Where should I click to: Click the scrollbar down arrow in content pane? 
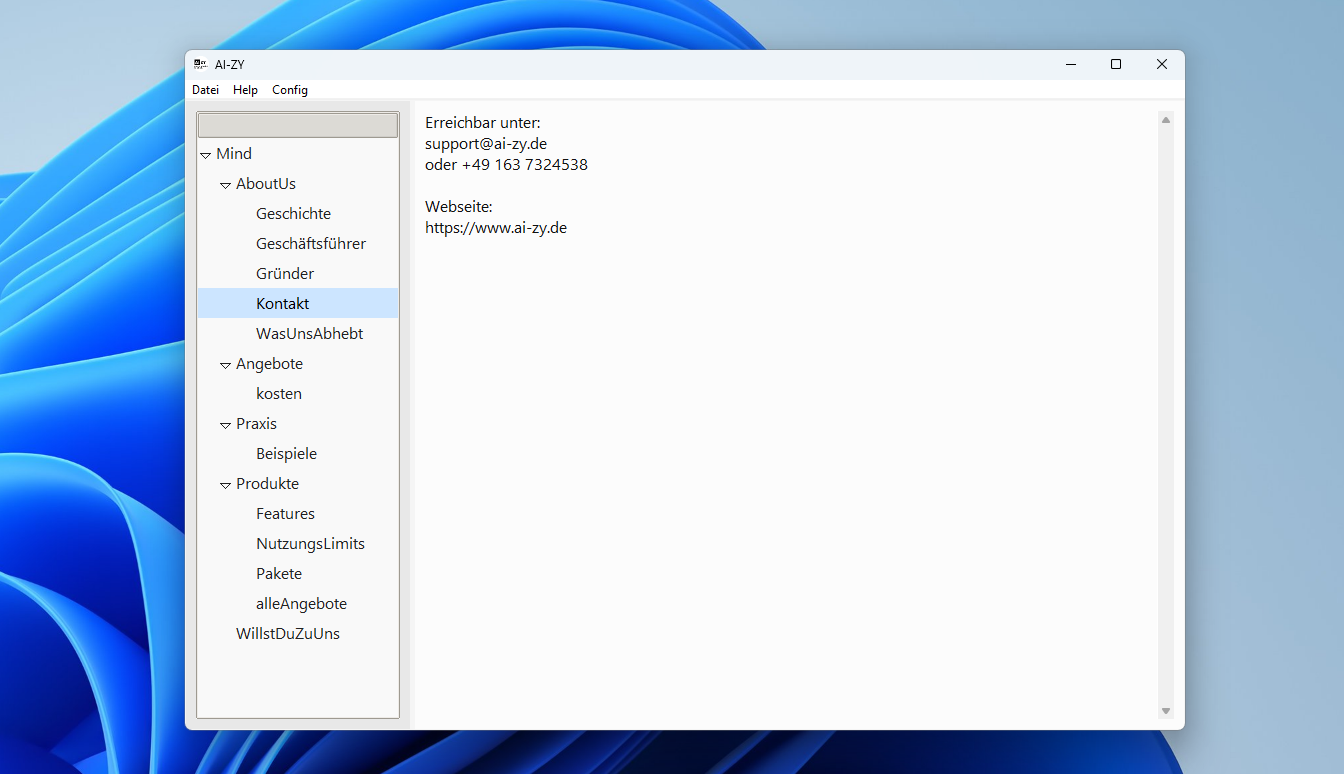(x=1166, y=711)
